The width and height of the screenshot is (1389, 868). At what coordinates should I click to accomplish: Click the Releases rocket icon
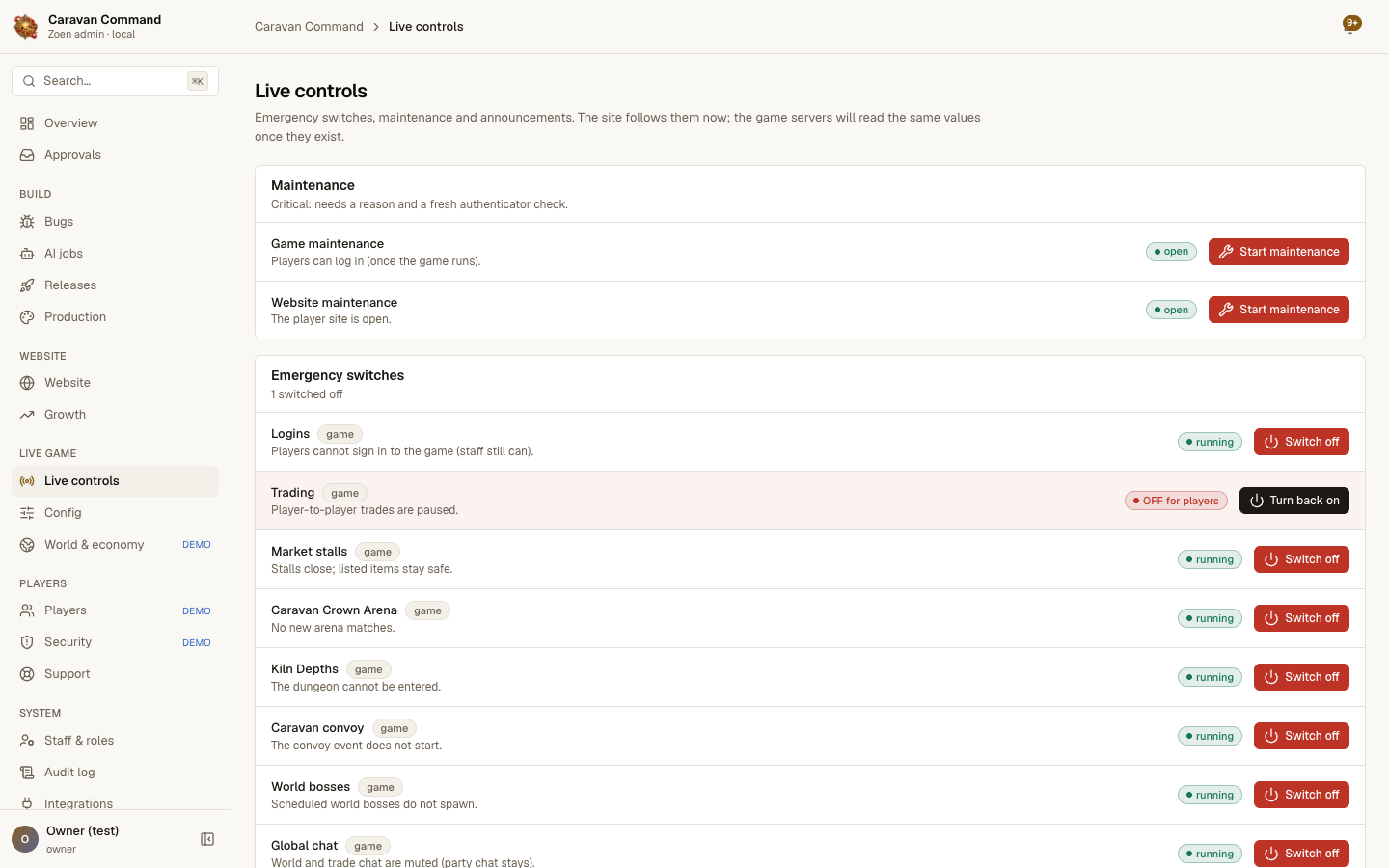click(27, 285)
